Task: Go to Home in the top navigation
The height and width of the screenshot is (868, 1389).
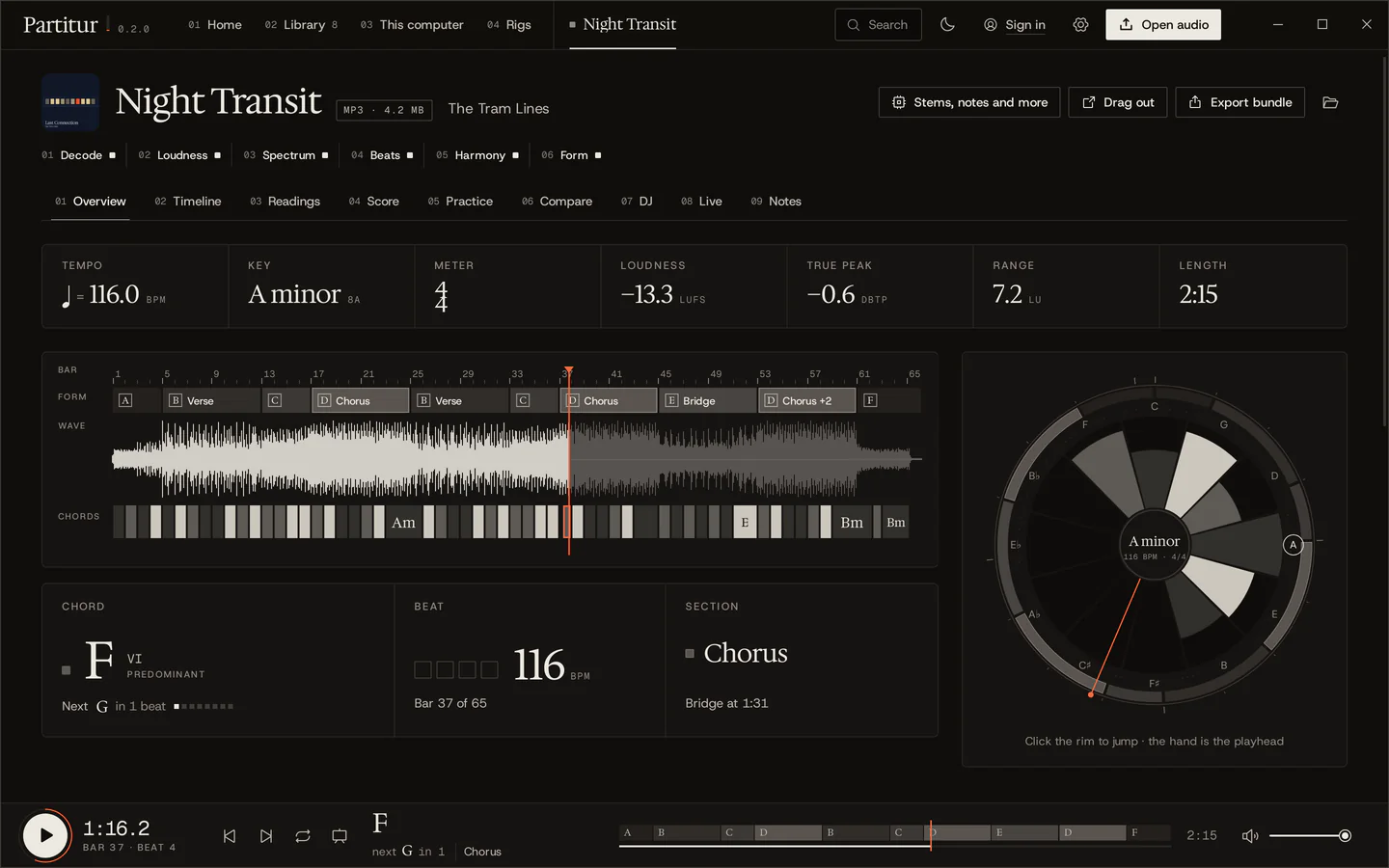Action: (215, 25)
